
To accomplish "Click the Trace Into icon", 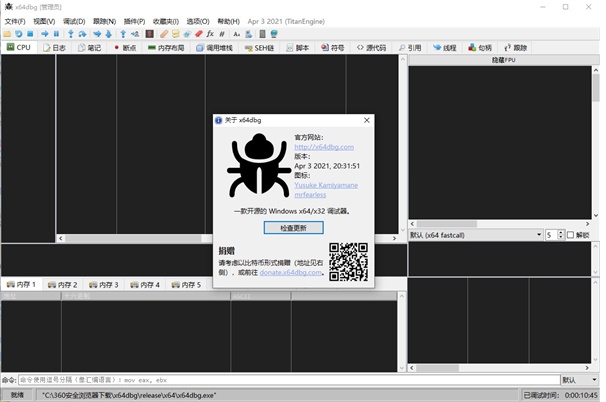I will (97, 34).
